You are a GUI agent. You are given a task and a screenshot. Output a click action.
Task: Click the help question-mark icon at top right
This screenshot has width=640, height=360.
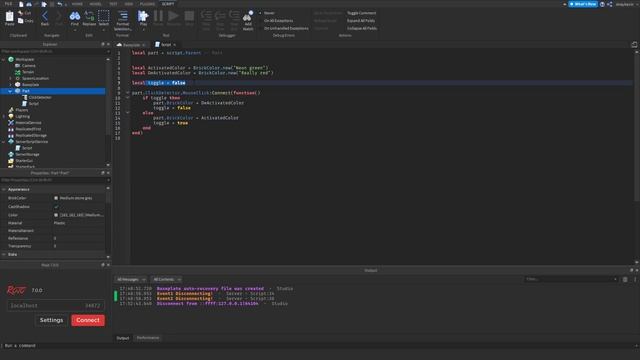602,4
